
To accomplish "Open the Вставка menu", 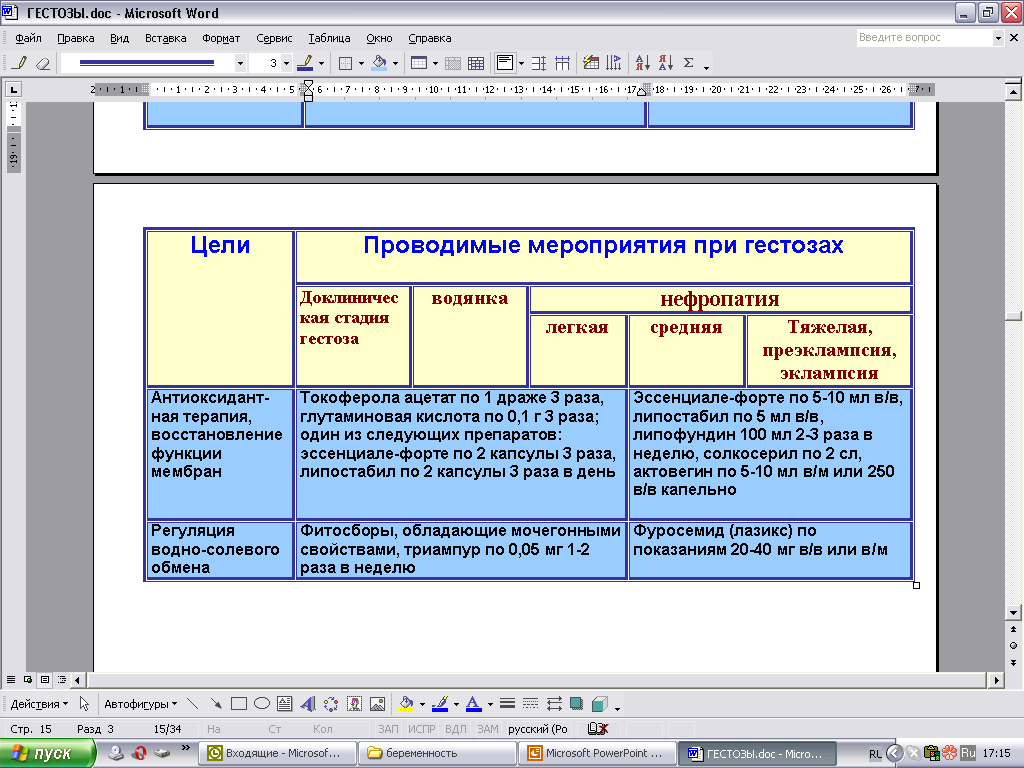I will pos(165,38).
